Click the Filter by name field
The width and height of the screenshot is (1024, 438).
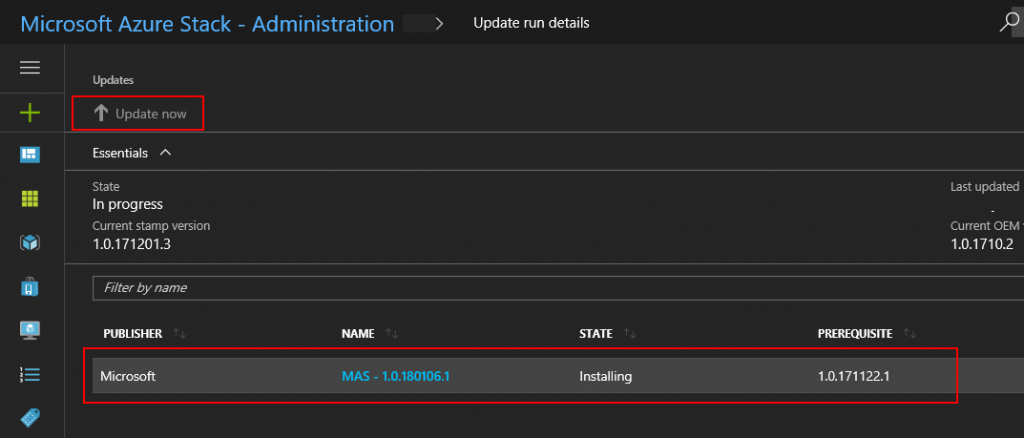click(558, 288)
